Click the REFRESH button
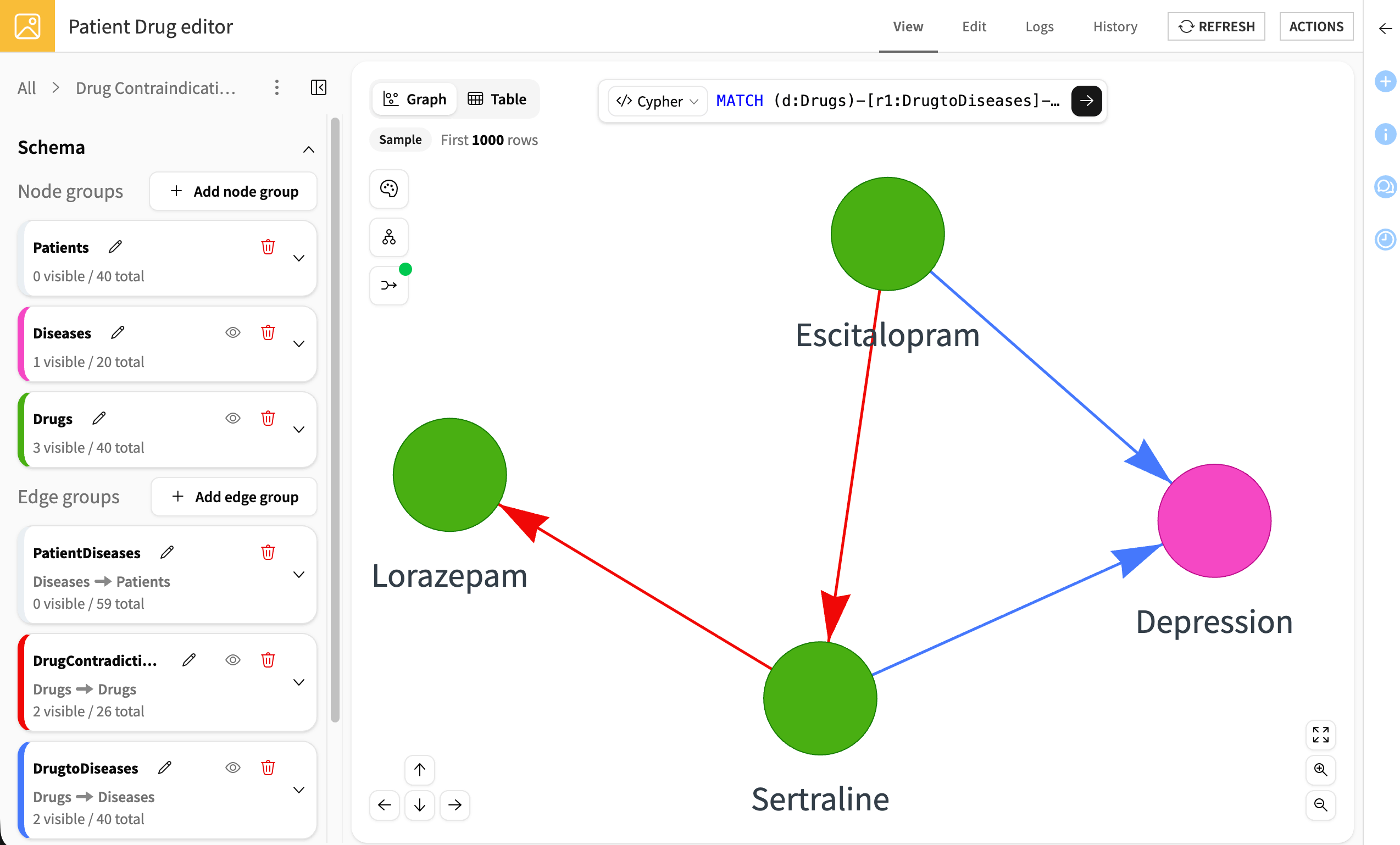Image resolution: width=1400 pixels, height=845 pixels. click(x=1216, y=26)
